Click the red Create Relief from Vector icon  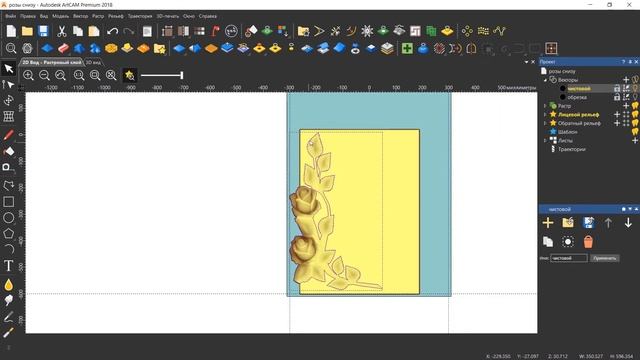[x=63, y=49]
